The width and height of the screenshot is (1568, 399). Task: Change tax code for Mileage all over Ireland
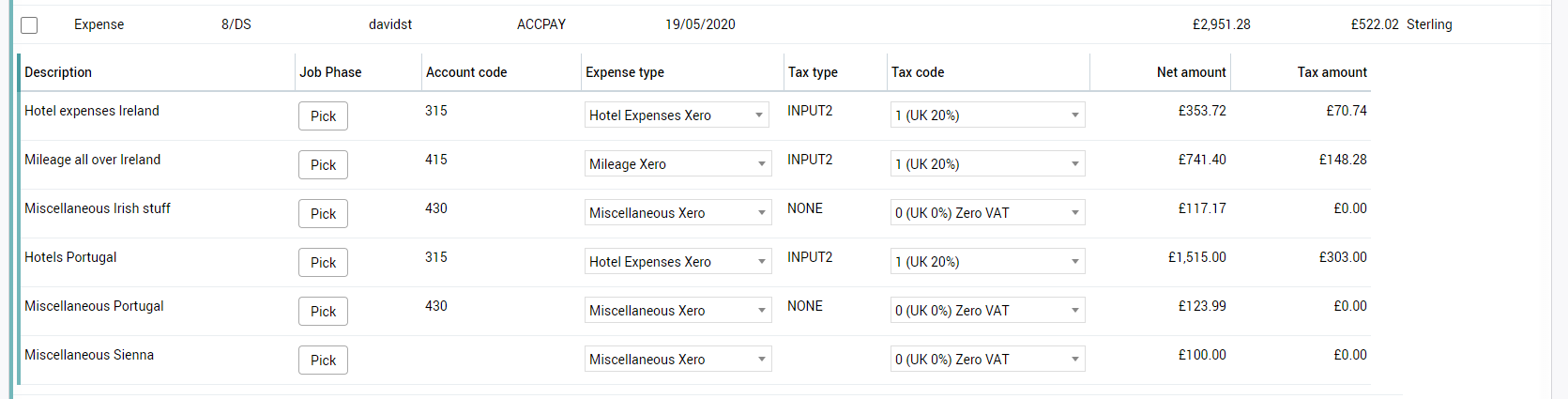[x=987, y=164]
